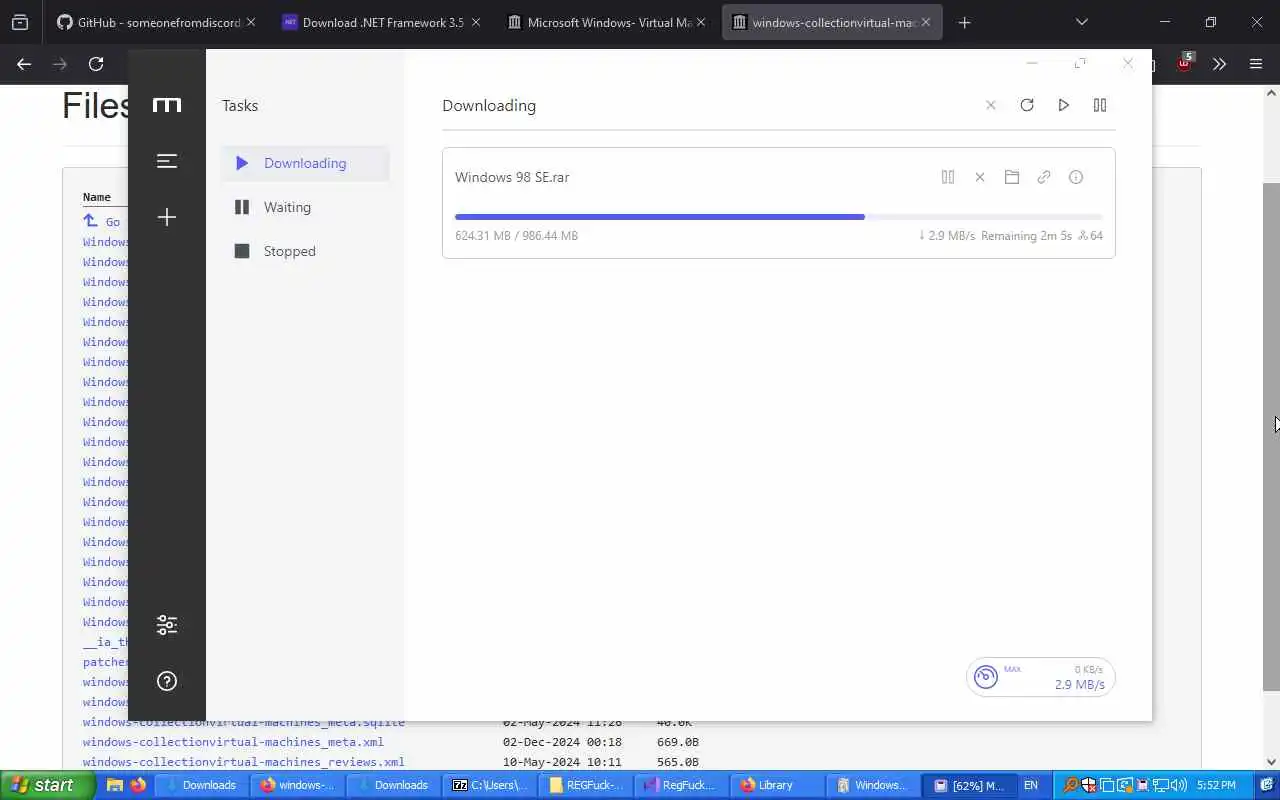
Task: Open the C:\Users taskbar window
Action: pos(490,785)
